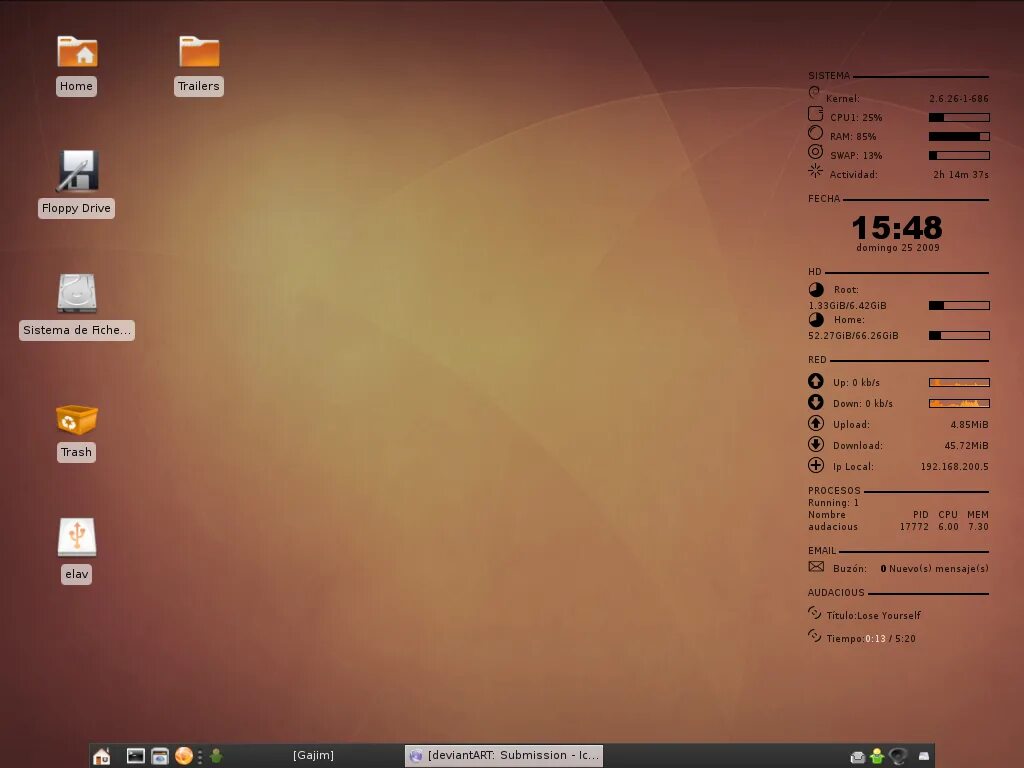Click the RAM usage bar
Screen dimensions: 1024x768
coord(959,136)
